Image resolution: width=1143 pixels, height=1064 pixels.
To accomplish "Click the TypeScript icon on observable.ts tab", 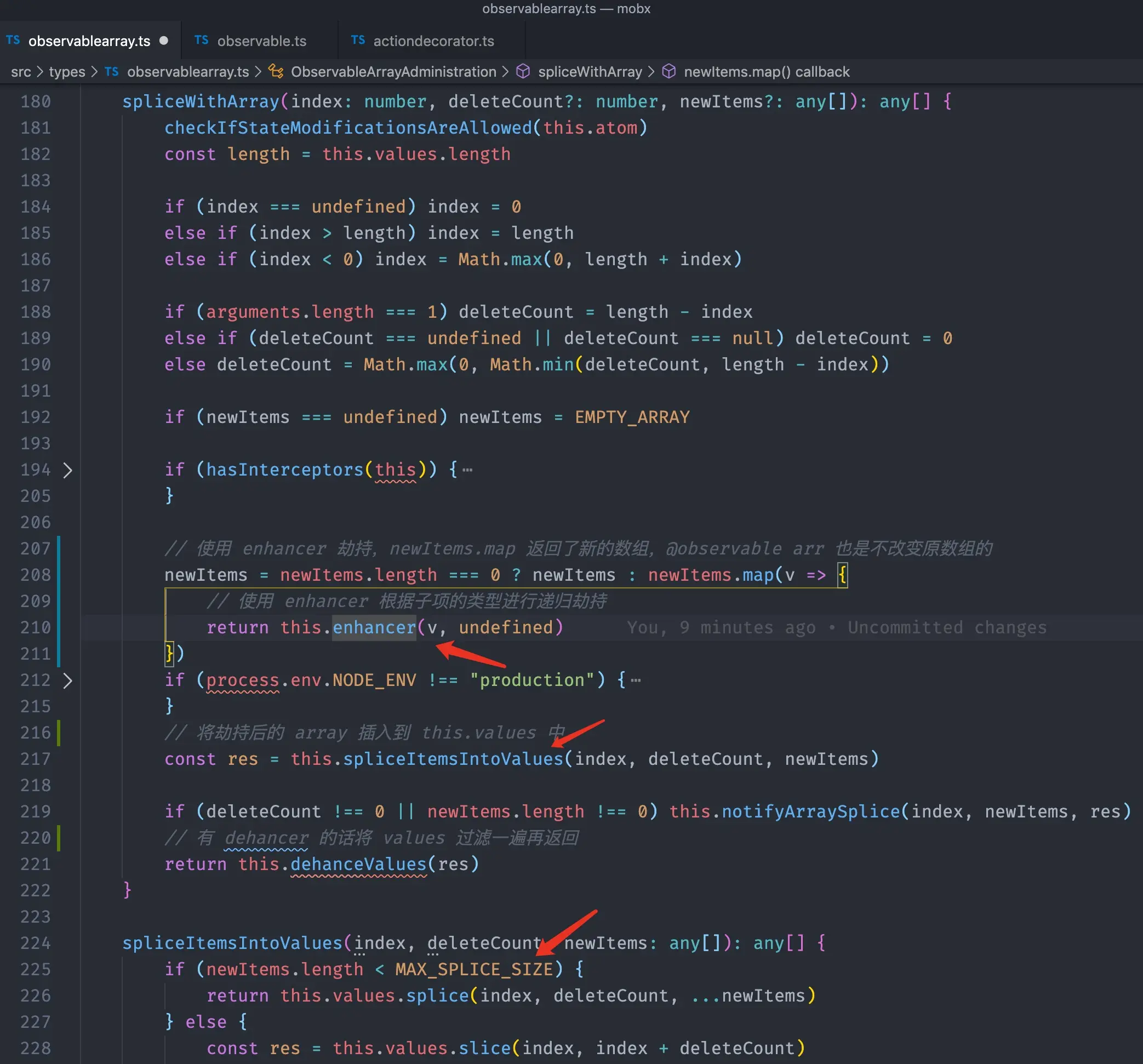I will [x=201, y=40].
